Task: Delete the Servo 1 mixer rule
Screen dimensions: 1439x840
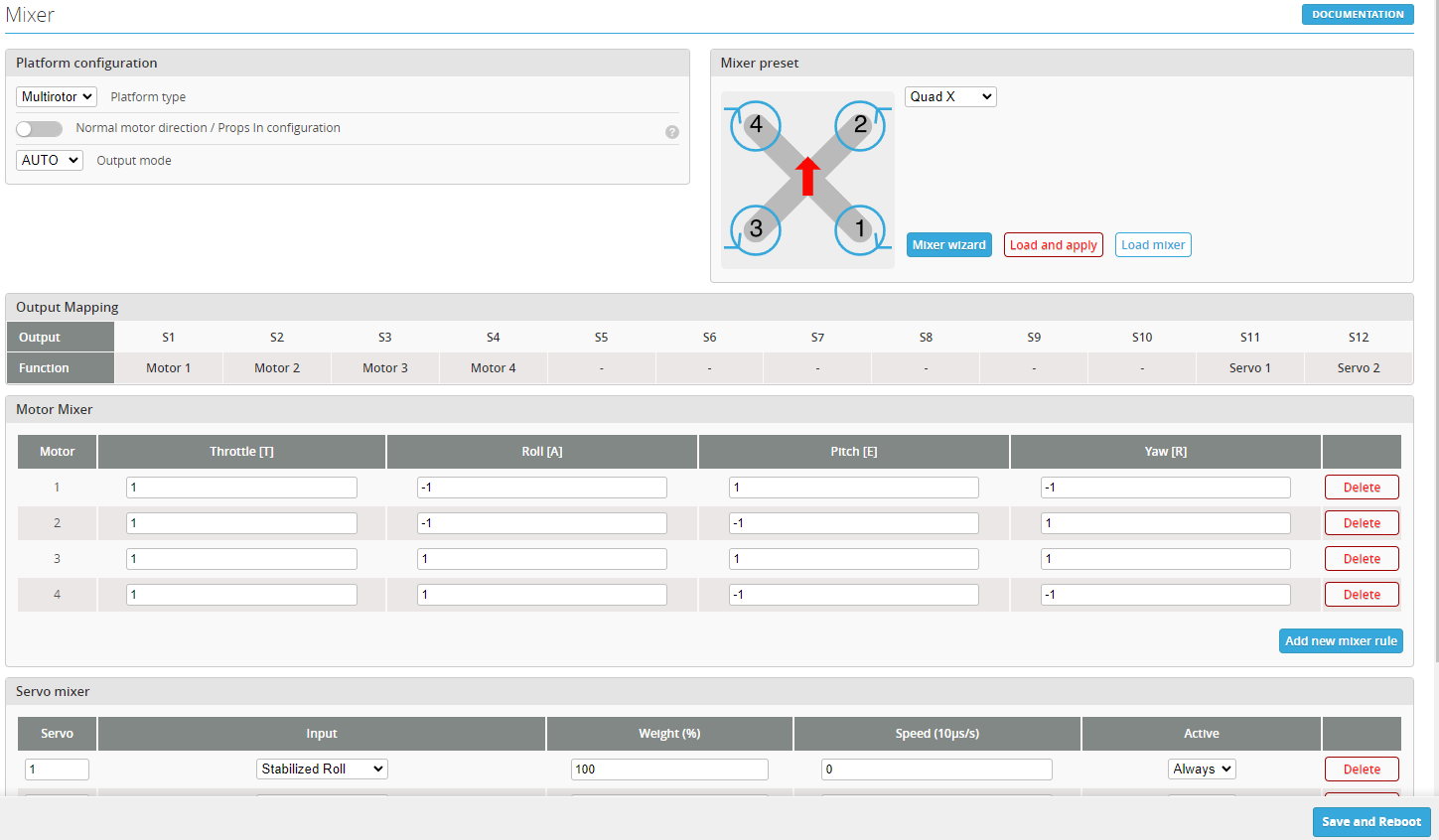Action: click(1362, 769)
